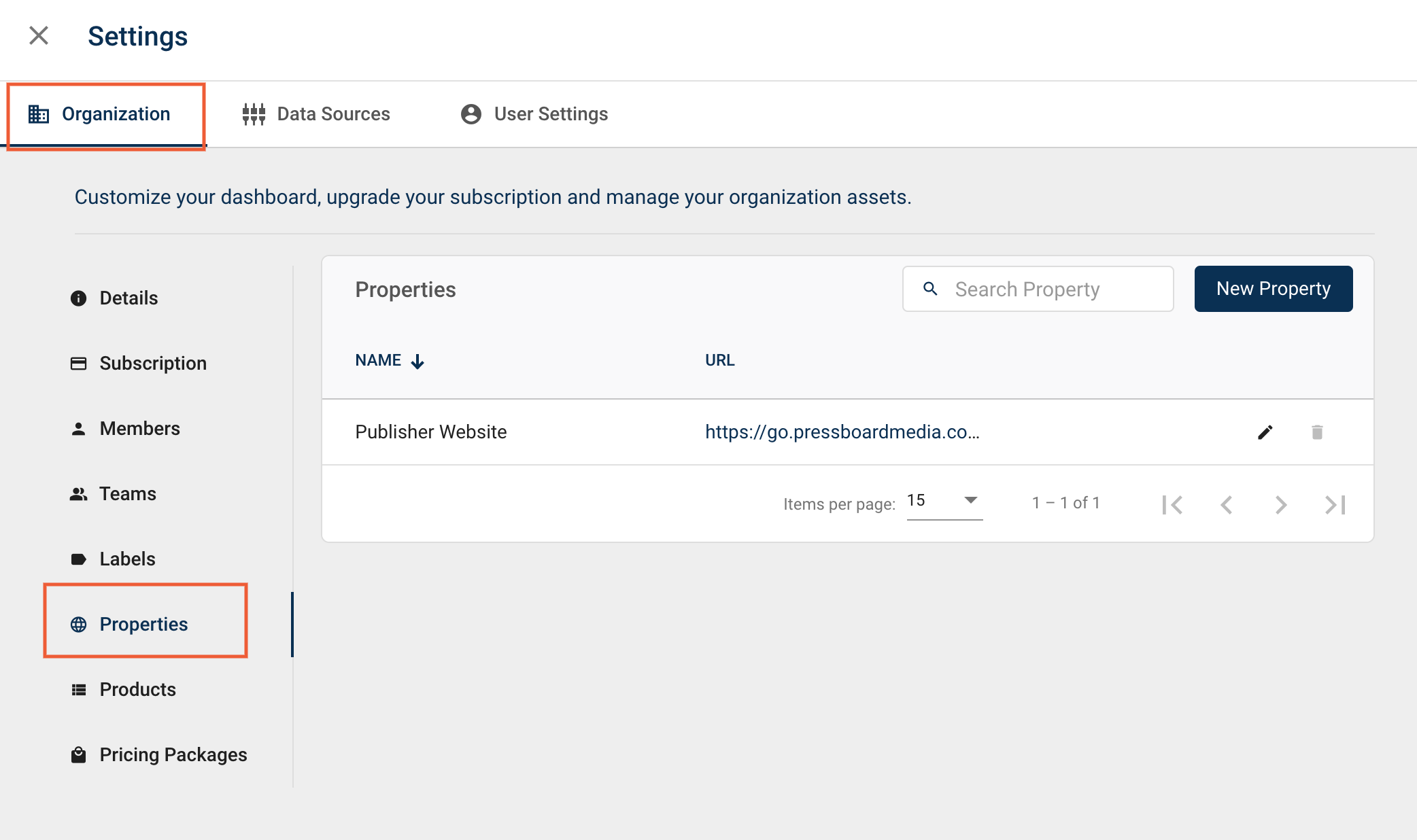Screen dimensions: 1417x840
Task: Open the go.pressboardmedia URL link
Action: [x=842, y=432]
